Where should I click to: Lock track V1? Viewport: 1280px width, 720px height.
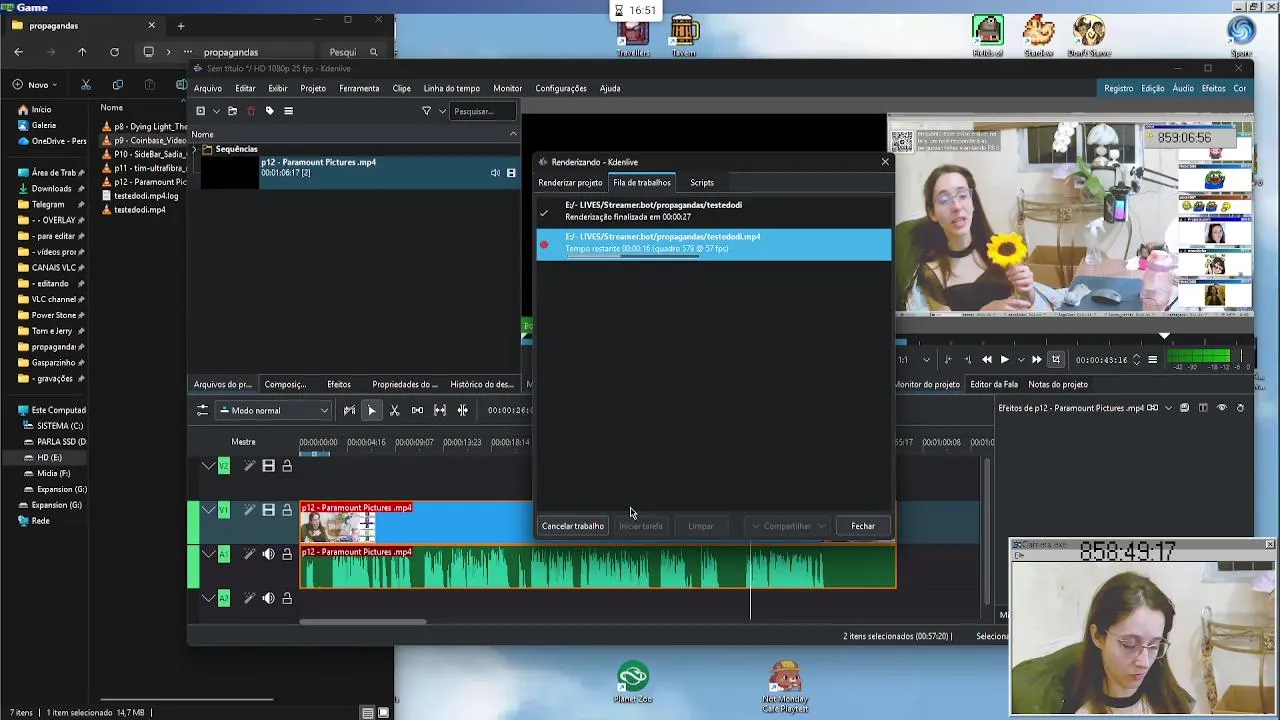[287, 510]
